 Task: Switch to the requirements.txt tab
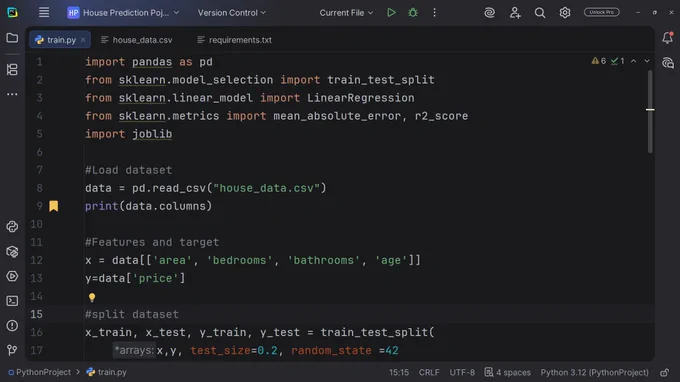234,40
